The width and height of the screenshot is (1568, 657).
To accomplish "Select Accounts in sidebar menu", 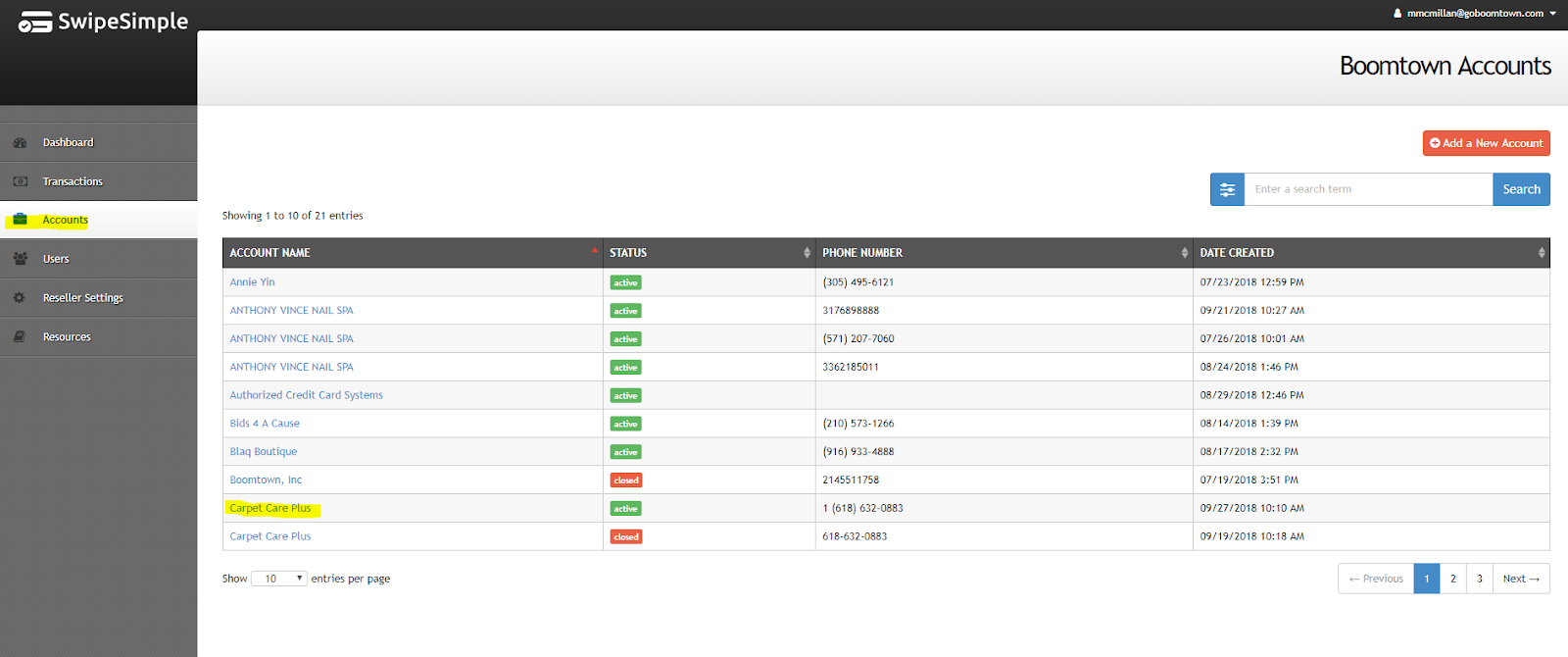I will tap(98, 220).
